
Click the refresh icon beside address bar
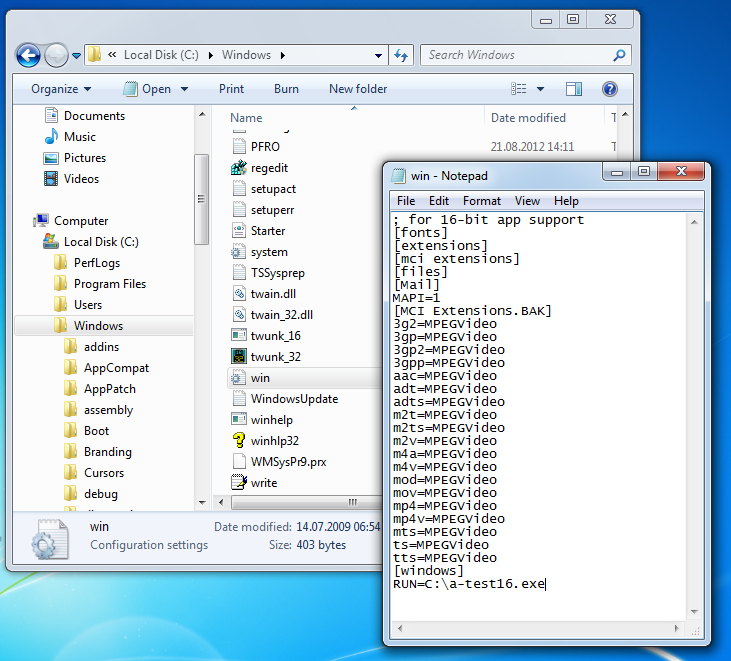(x=401, y=56)
